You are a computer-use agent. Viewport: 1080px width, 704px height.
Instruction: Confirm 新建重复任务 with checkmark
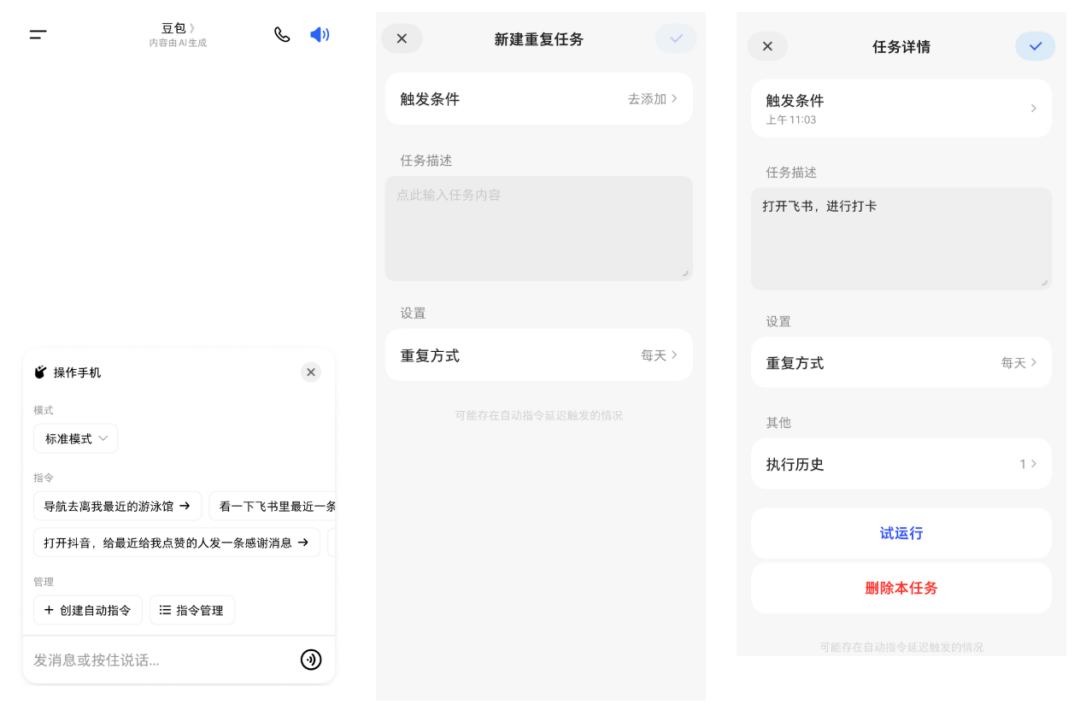(676, 39)
